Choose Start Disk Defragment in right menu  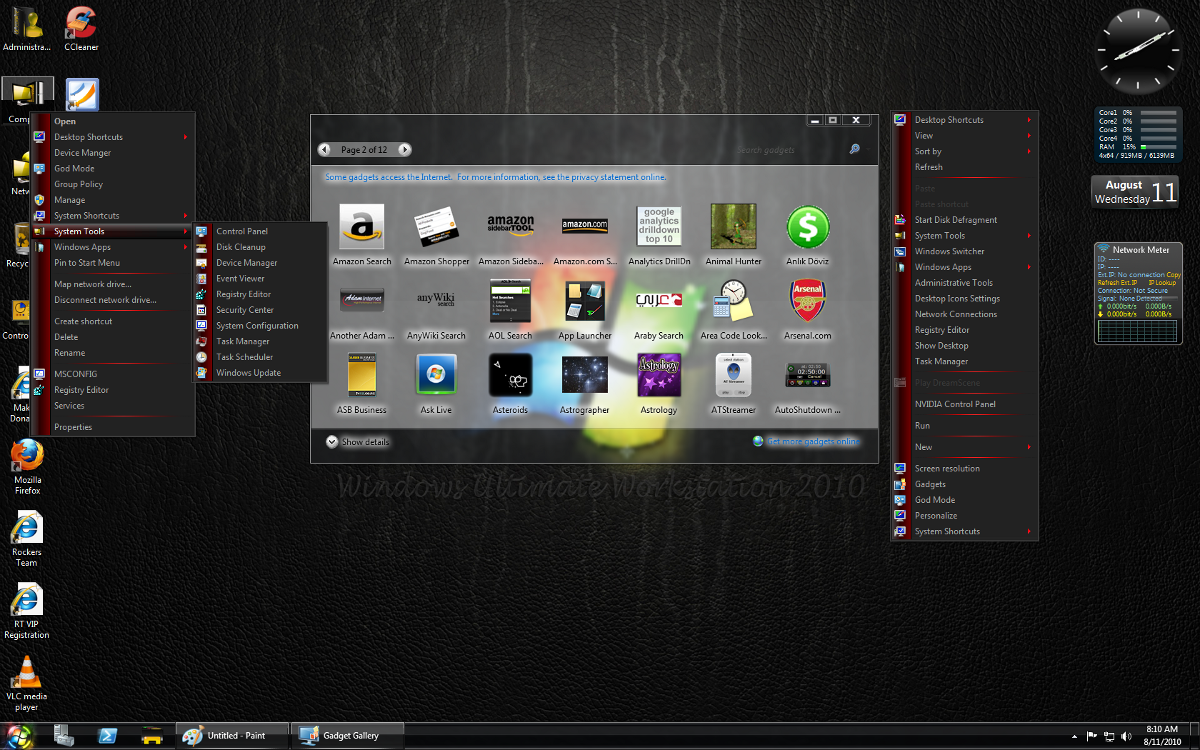(965, 220)
